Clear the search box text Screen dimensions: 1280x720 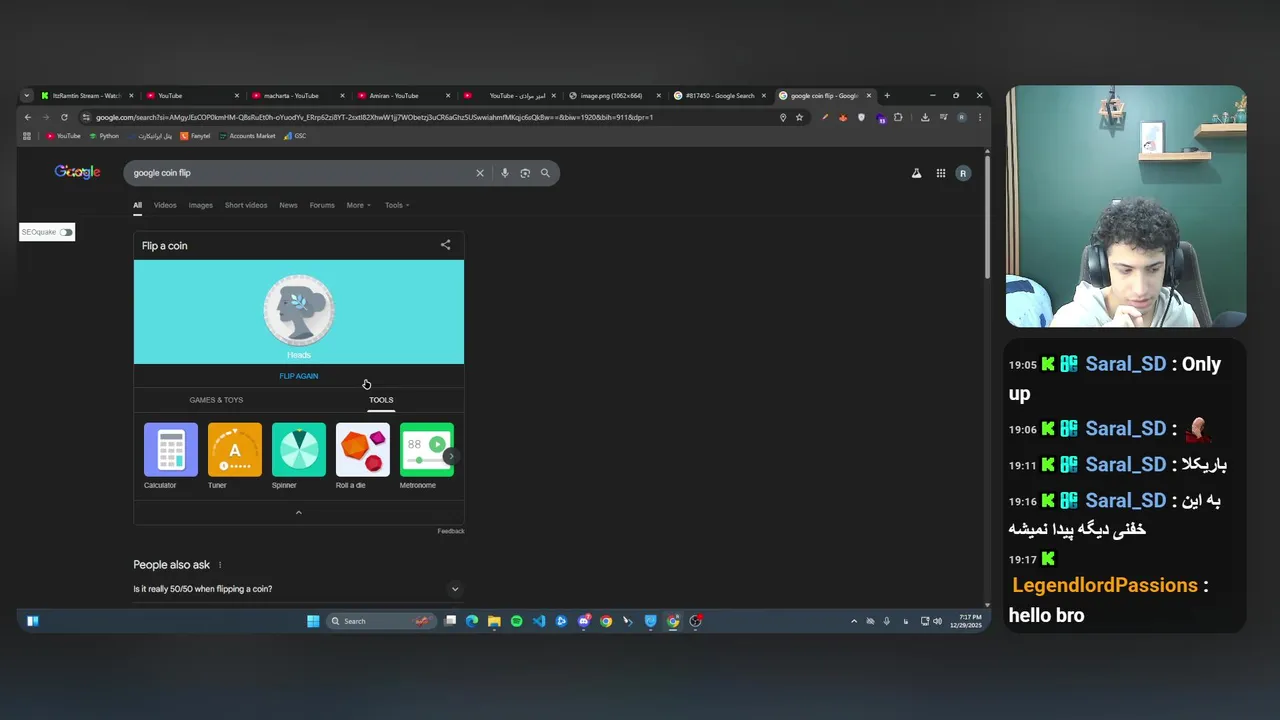point(480,173)
